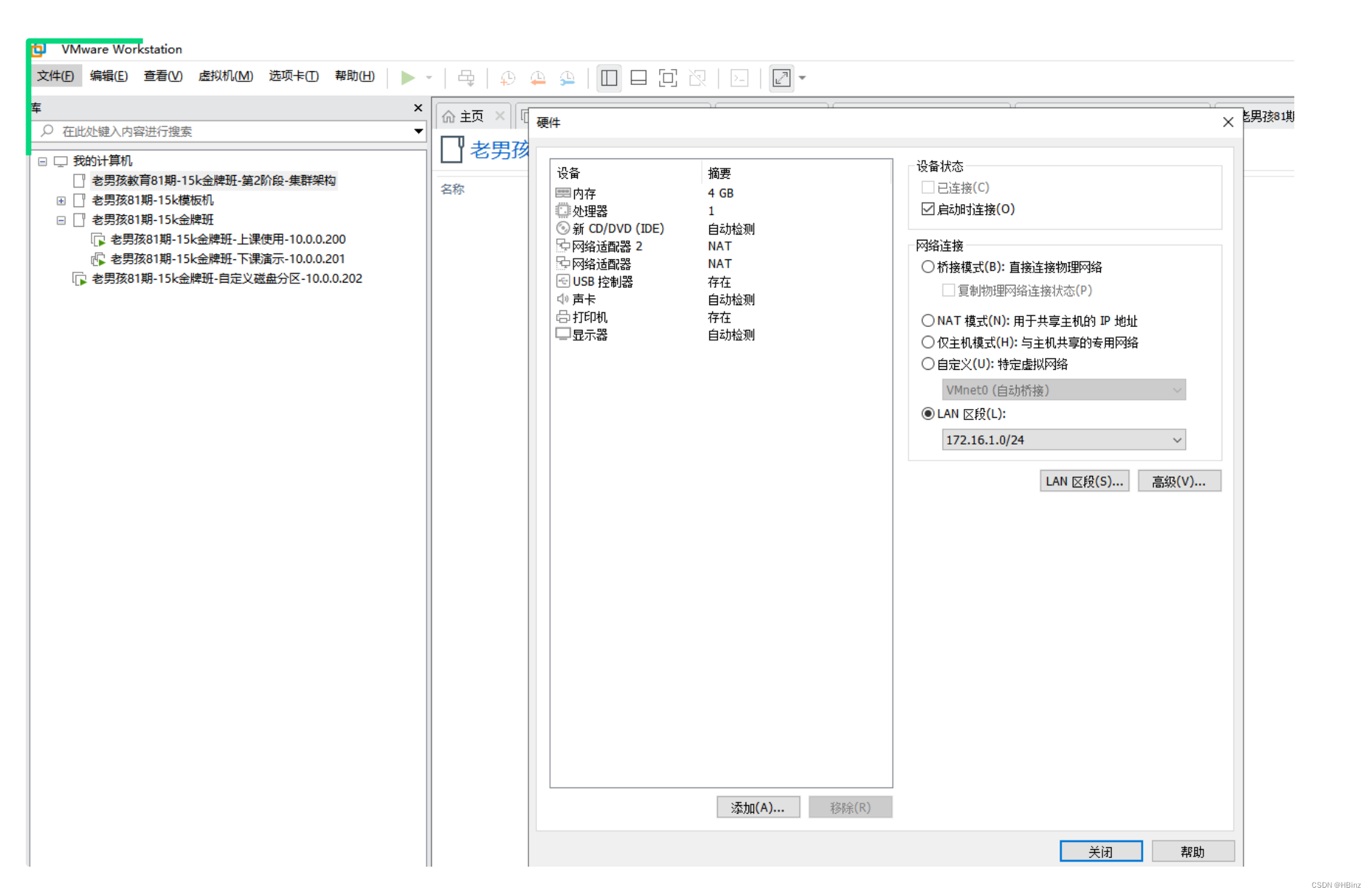Collapse the 老男孩81期-15k金牌班 folder
Screen dimensions: 1372x895
click(x=61, y=220)
